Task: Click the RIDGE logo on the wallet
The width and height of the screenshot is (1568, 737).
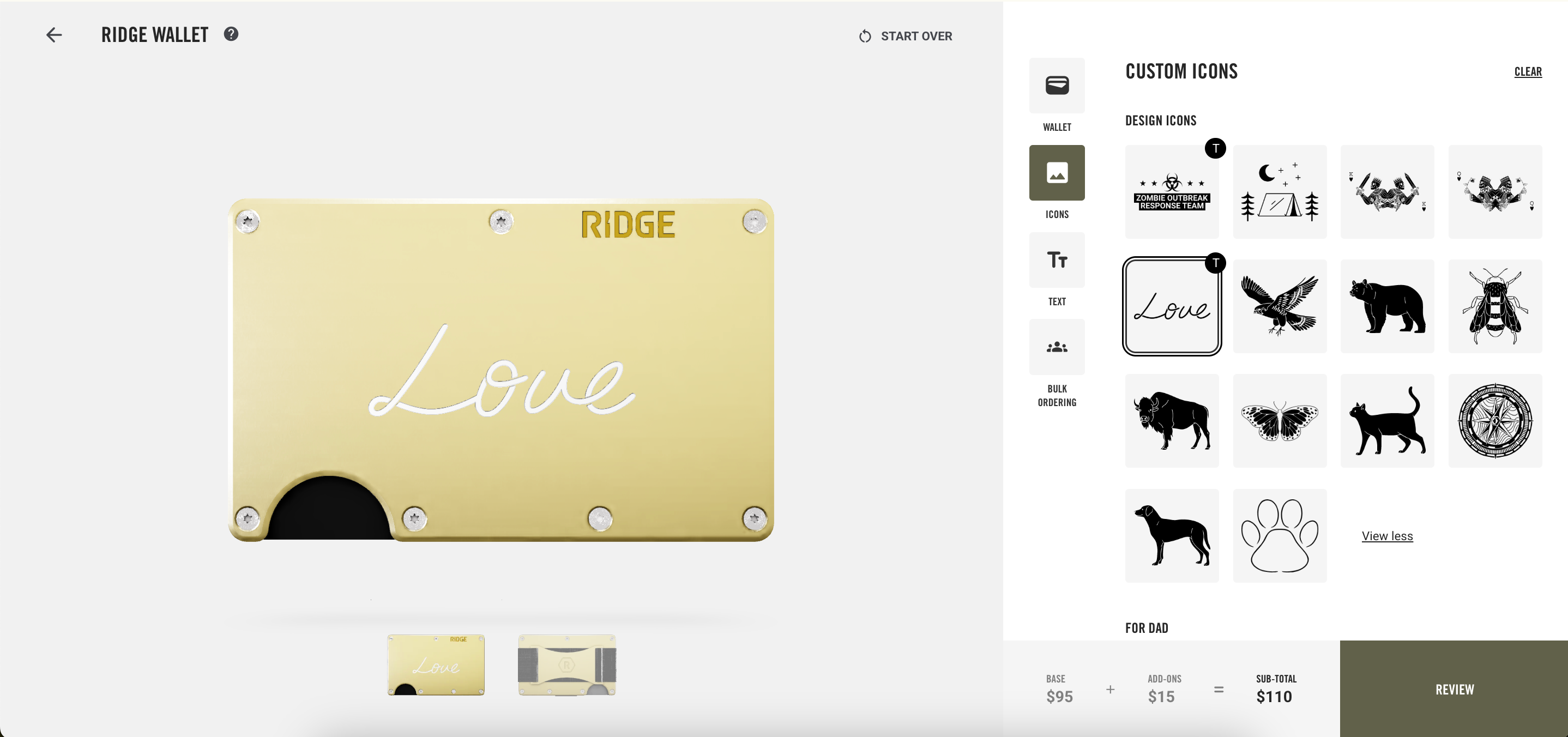Action: 628,224
